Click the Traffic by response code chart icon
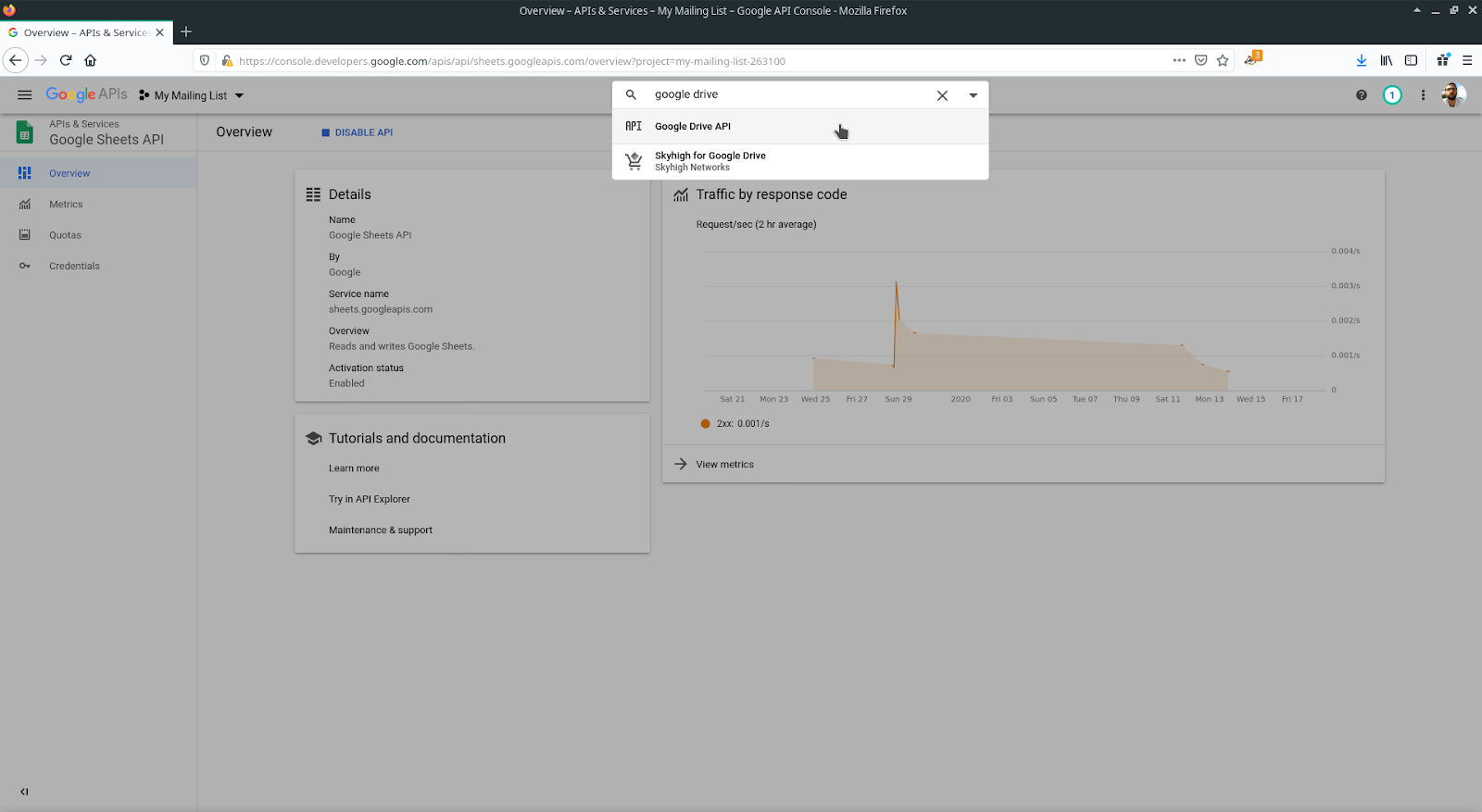This screenshot has height=812, width=1482. pyautogui.click(x=681, y=194)
